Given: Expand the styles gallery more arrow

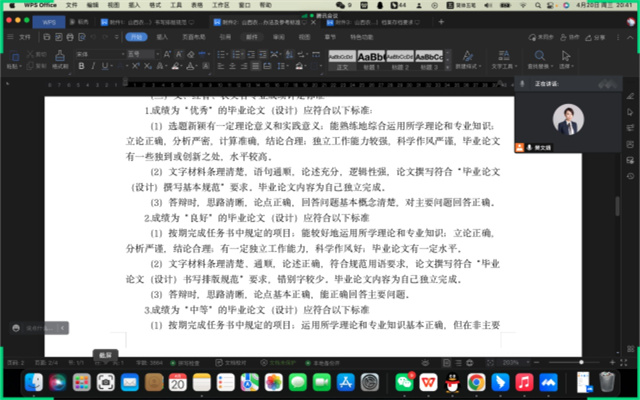Looking at the screenshot, I should tap(448, 67).
